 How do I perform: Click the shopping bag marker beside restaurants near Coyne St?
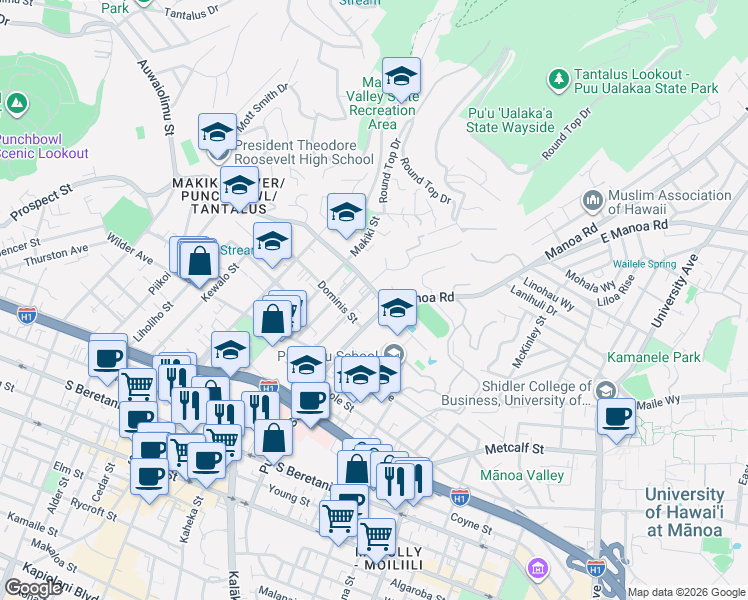pyautogui.click(x=356, y=470)
